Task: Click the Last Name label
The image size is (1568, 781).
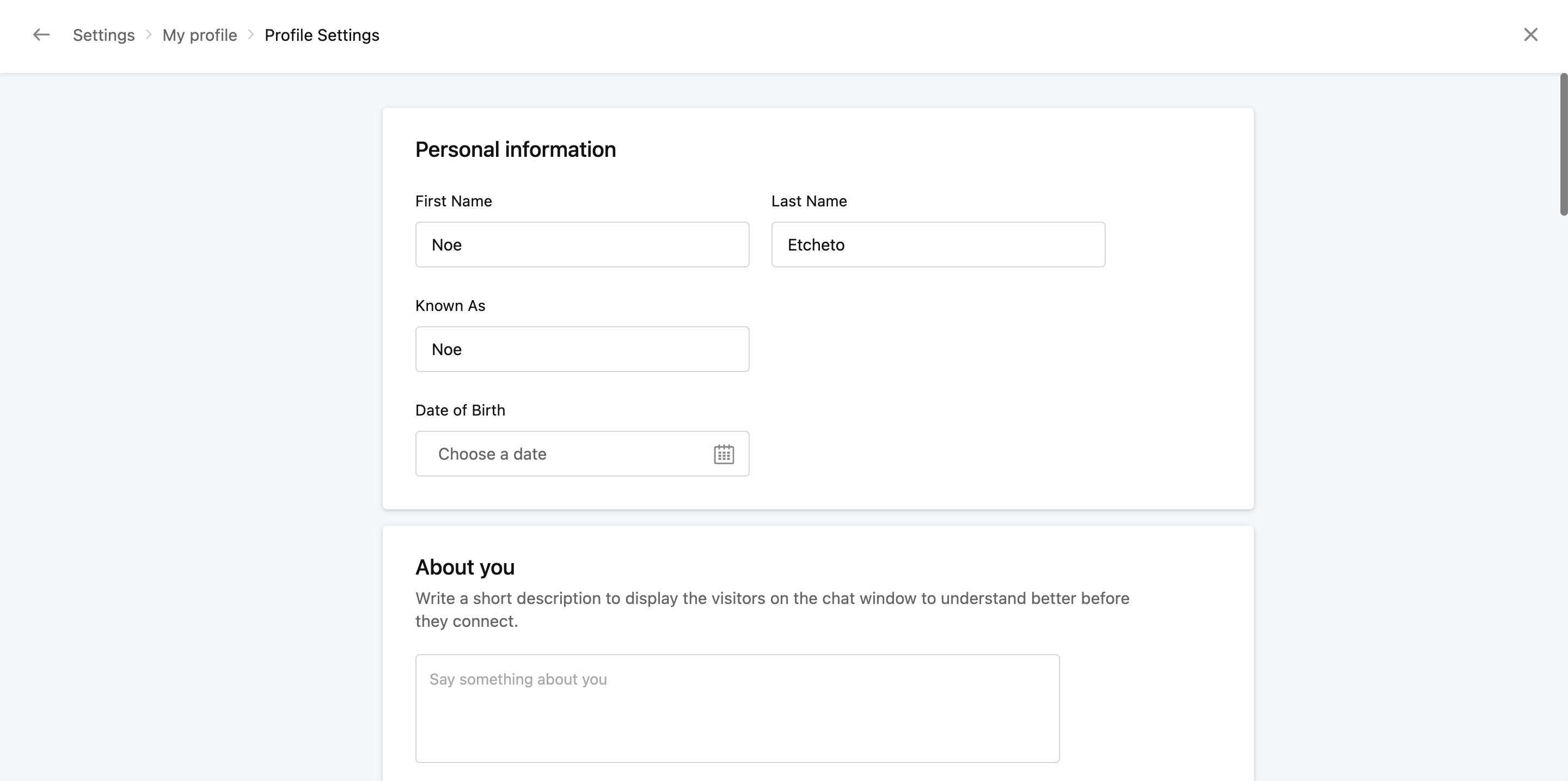Action: pyautogui.click(x=808, y=202)
